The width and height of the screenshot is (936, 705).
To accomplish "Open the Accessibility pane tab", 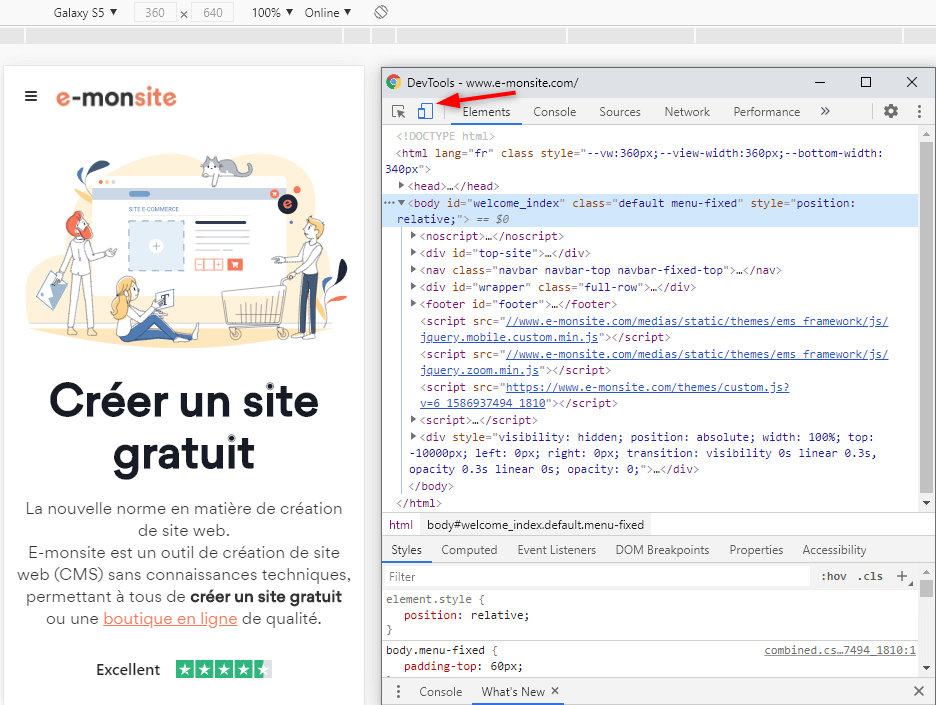I will pyautogui.click(x=834, y=550).
